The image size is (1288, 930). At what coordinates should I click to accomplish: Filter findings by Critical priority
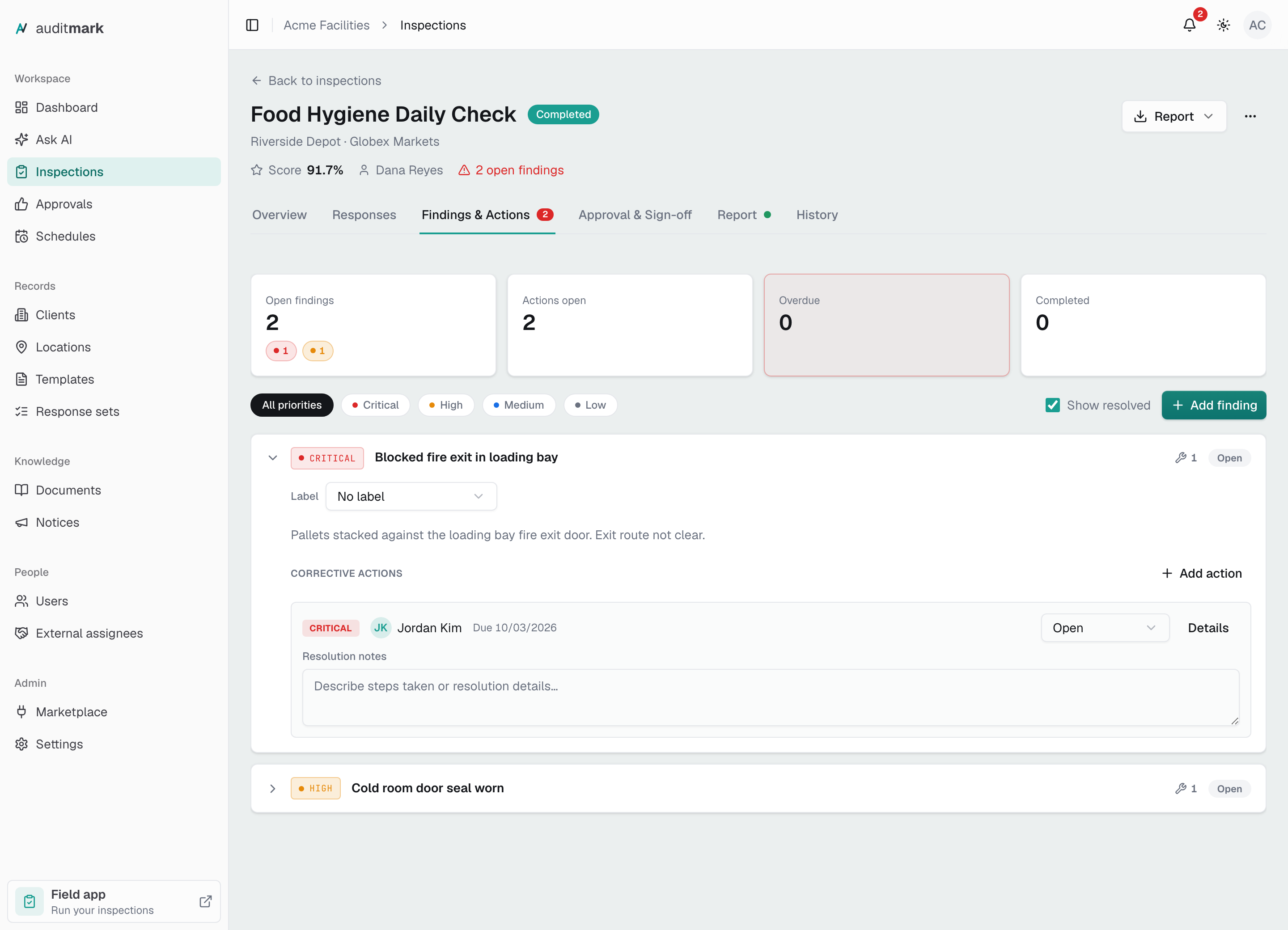point(375,405)
